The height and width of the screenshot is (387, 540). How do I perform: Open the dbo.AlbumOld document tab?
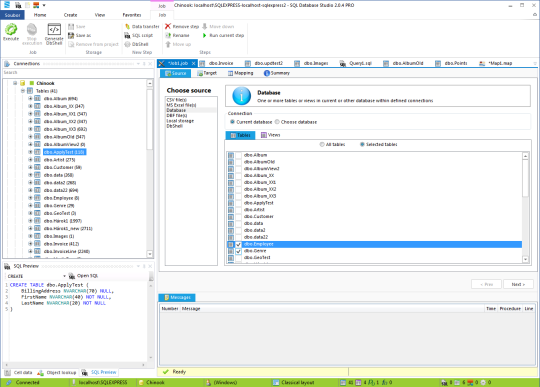(403, 63)
